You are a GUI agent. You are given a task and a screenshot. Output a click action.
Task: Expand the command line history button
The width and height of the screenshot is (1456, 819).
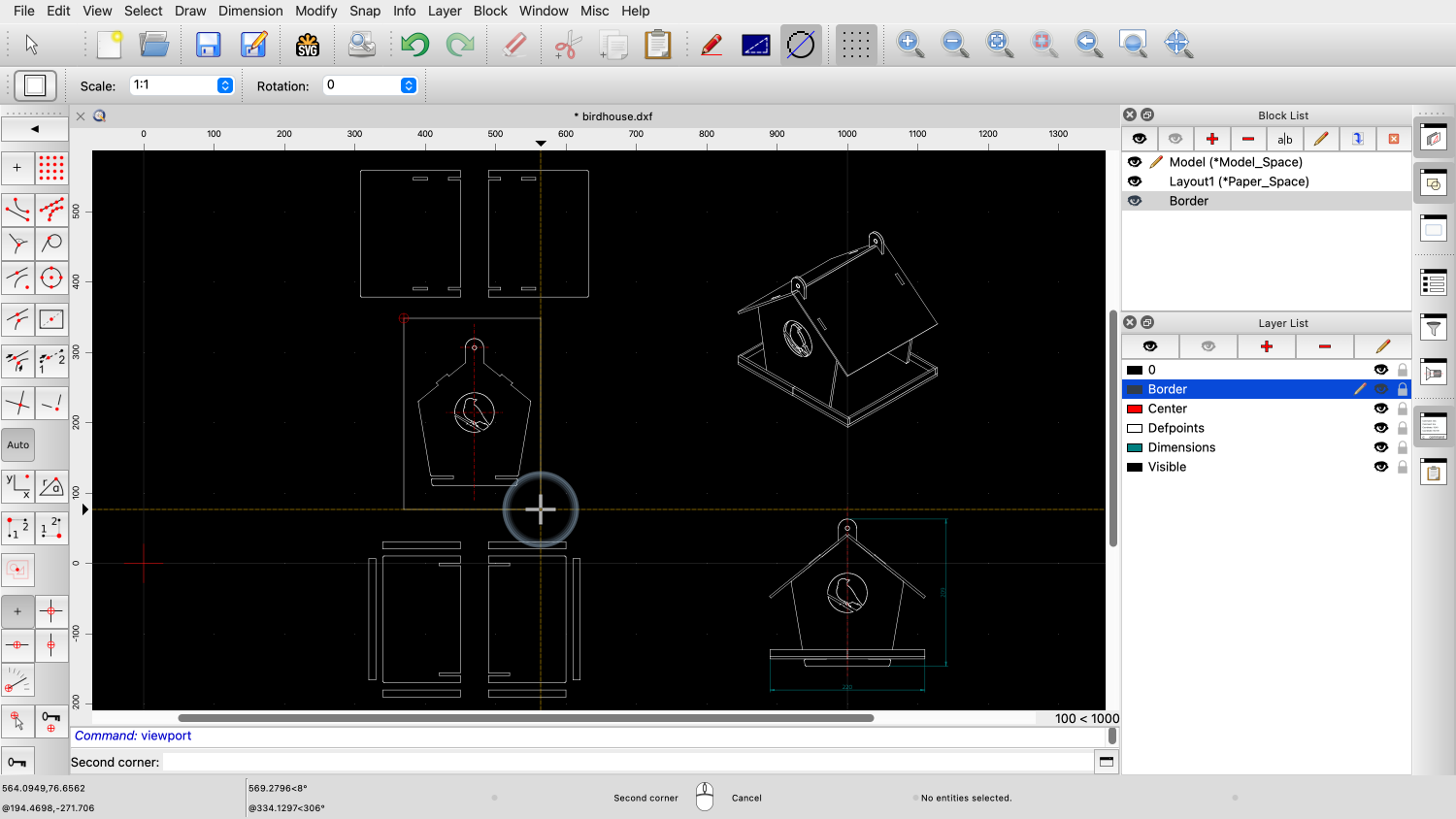(x=1106, y=762)
